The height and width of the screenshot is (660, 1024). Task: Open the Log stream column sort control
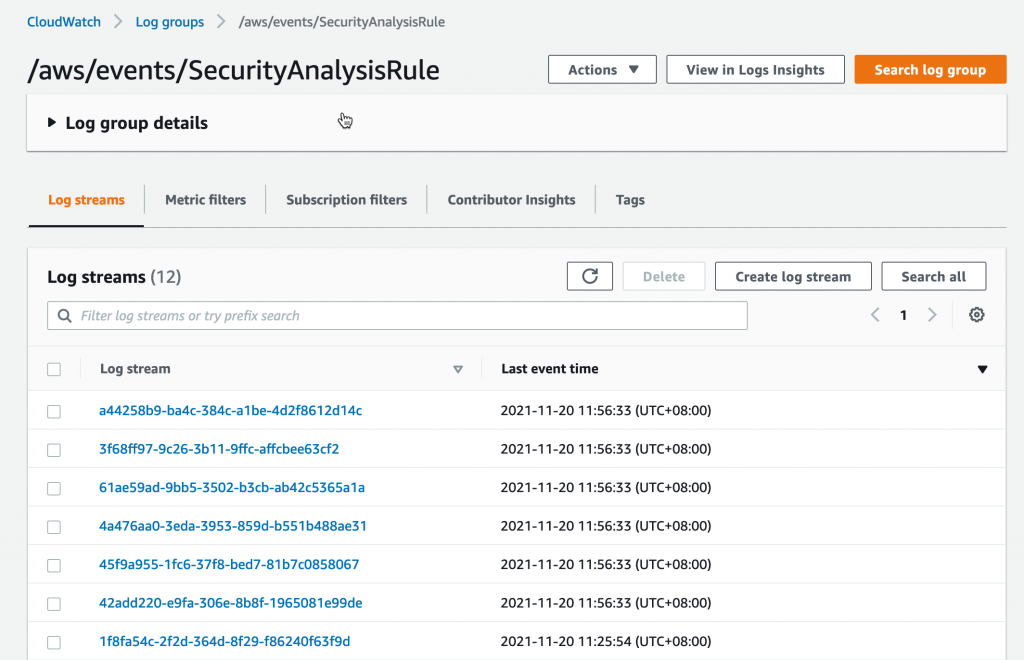click(x=458, y=369)
